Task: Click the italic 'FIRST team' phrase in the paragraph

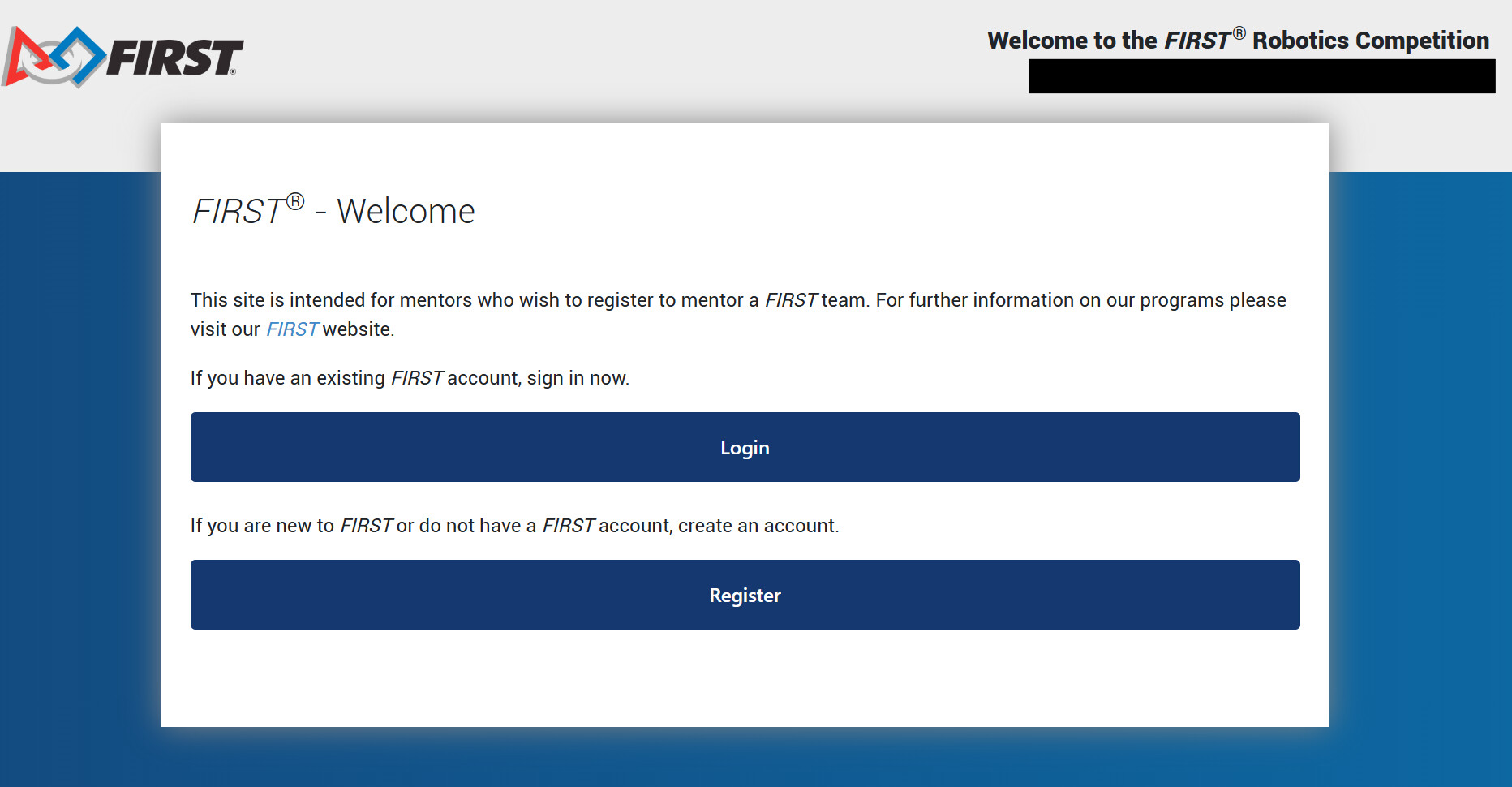Action: click(815, 300)
